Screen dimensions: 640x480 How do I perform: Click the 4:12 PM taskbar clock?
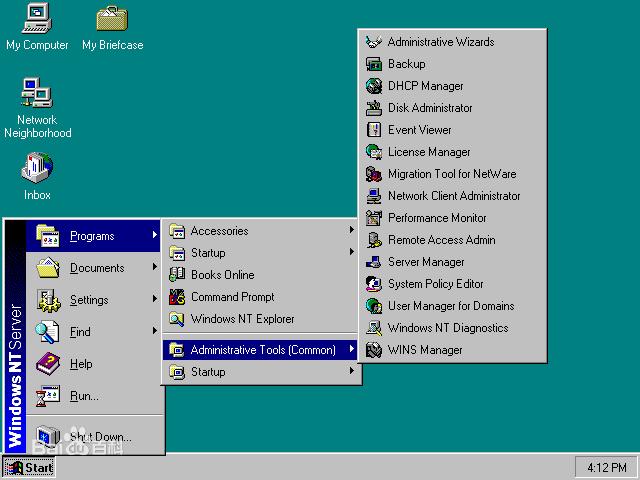click(x=607, y=468)
